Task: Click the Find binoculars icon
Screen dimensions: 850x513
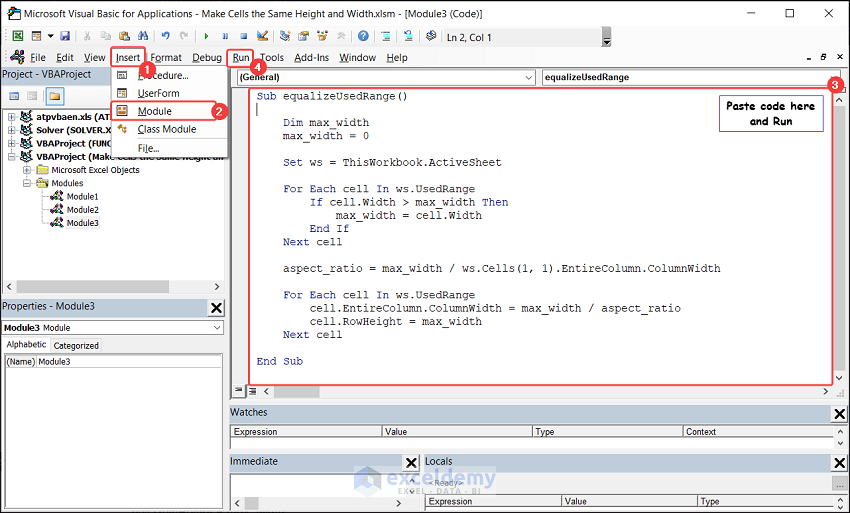Action: coord(142,37)
